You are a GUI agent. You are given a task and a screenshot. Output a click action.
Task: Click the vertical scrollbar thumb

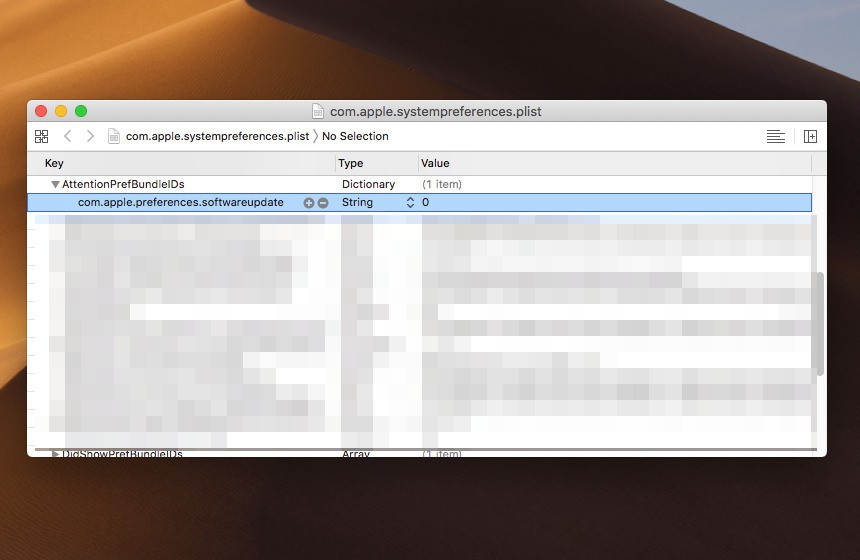(x=820, y=324)
